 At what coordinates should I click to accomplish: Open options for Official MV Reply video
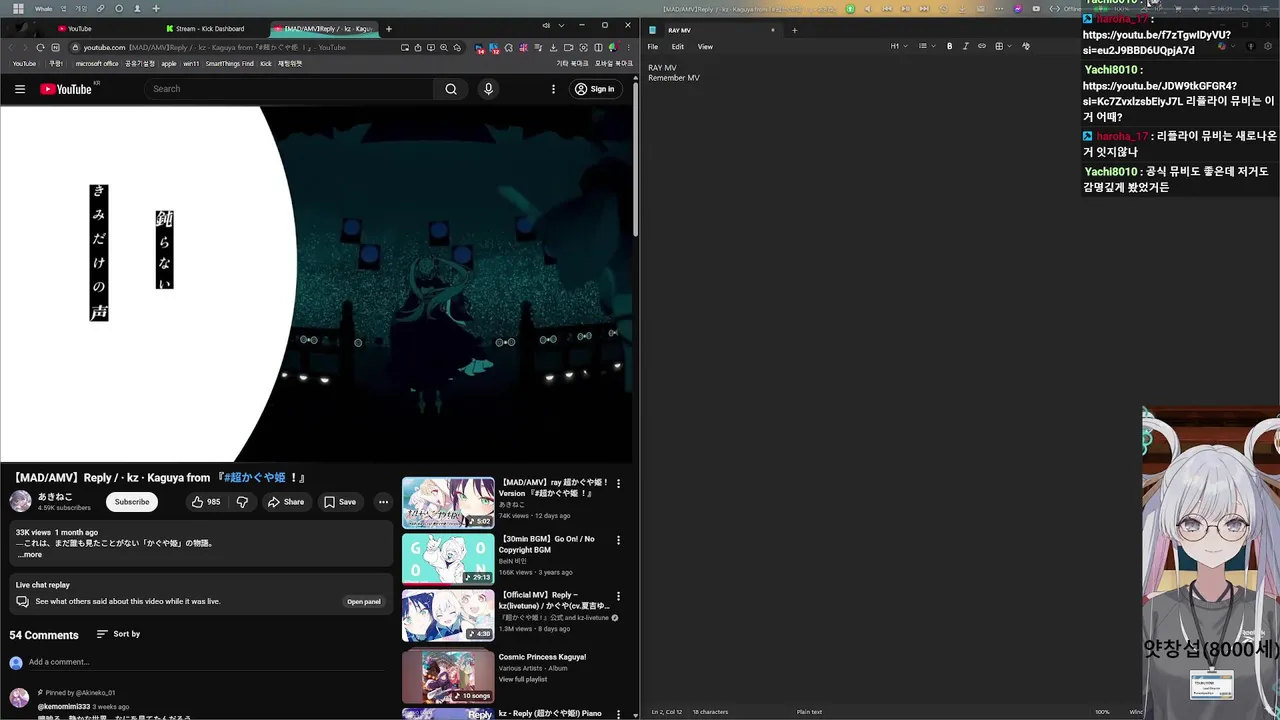[x=618, y=596]
